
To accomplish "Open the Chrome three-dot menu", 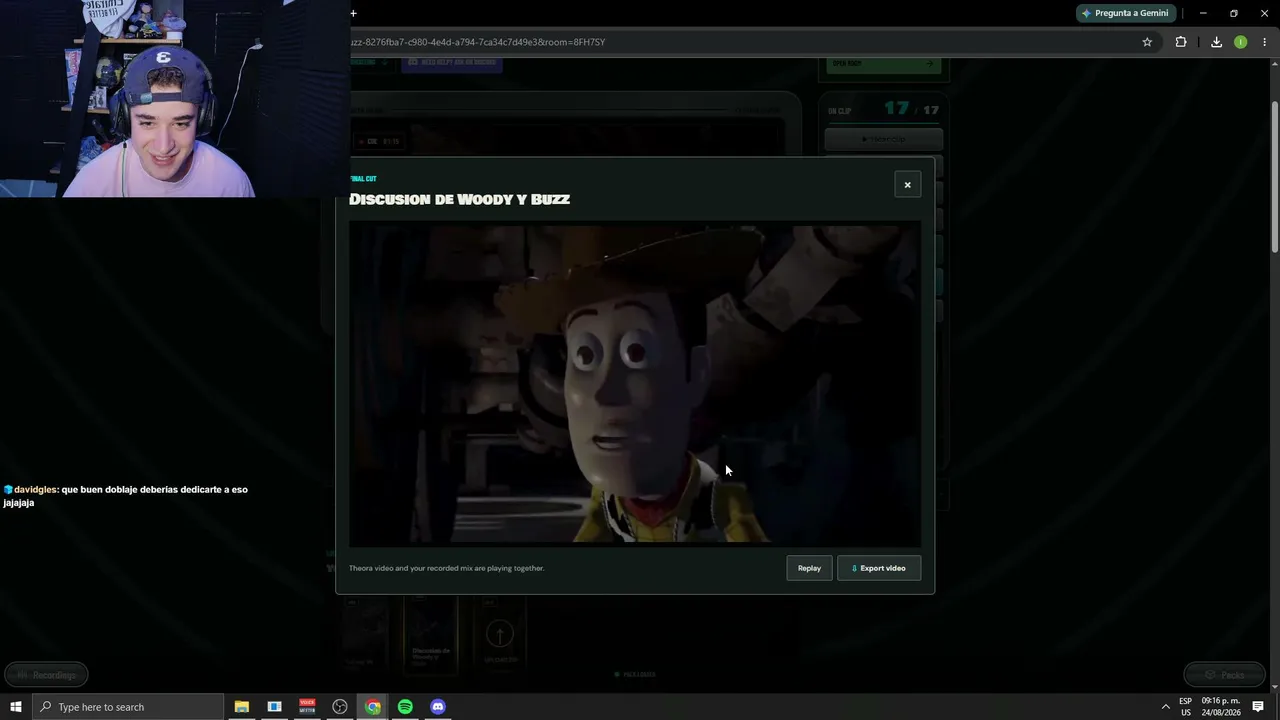I will (1265, 42).
